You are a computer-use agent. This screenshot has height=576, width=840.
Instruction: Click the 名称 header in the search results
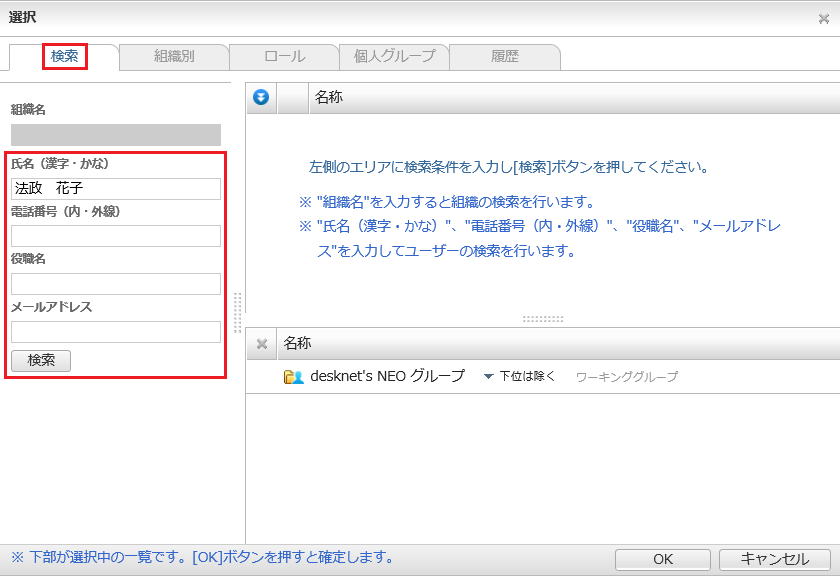pyautogui.click(x=328, y=97)
